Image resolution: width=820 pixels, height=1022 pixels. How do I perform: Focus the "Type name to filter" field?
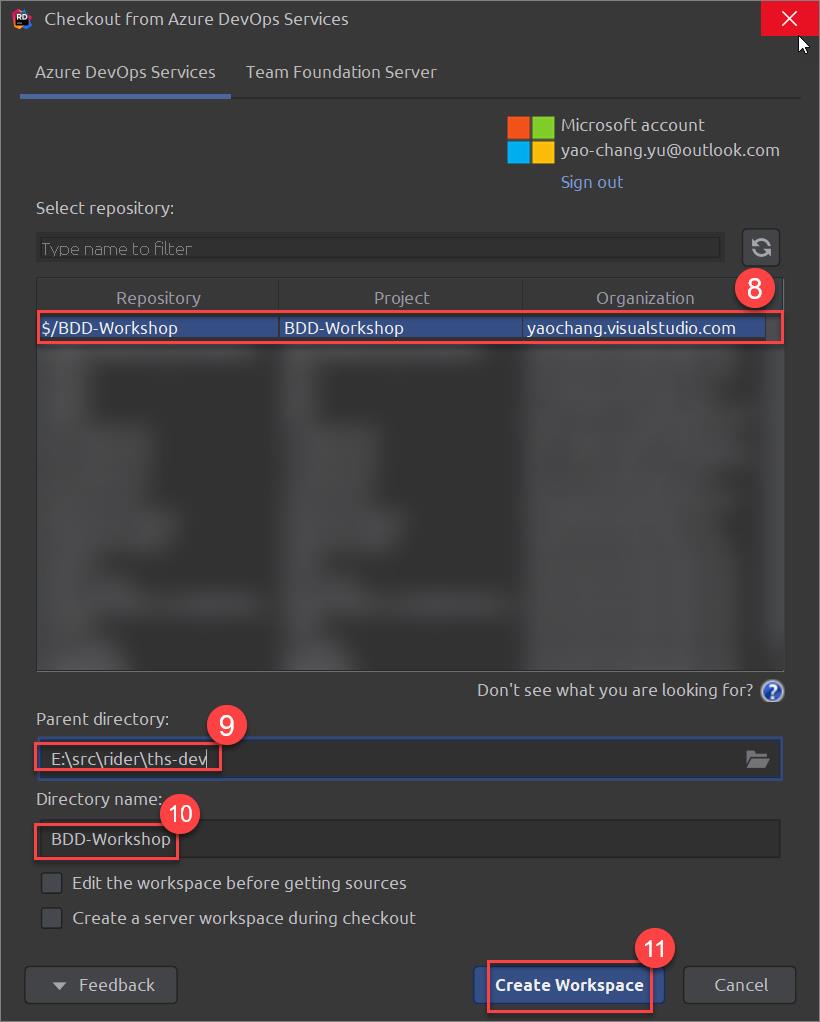380,248
